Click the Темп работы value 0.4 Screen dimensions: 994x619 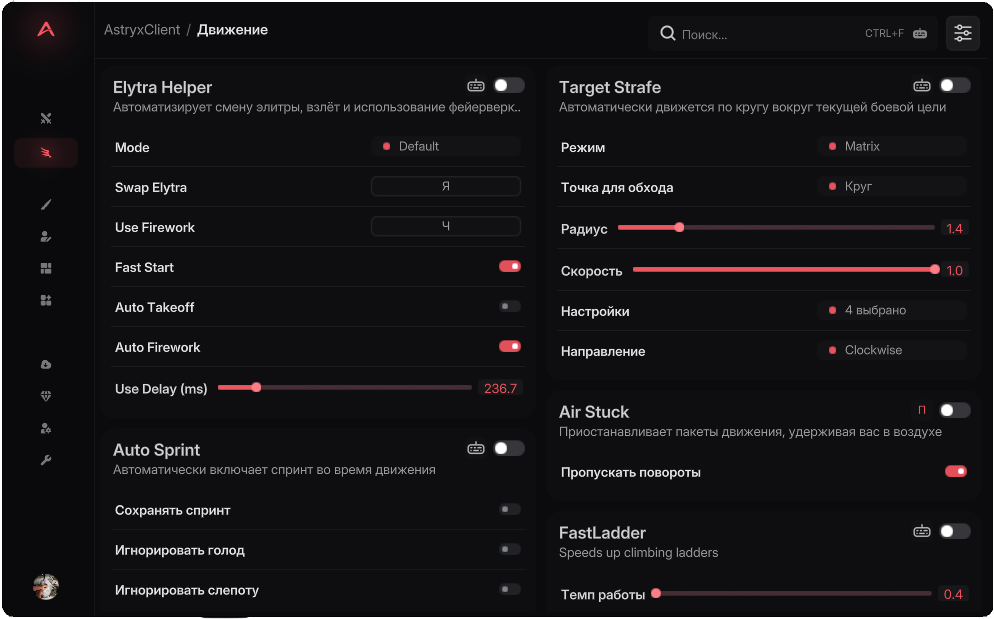pos(953,594)
